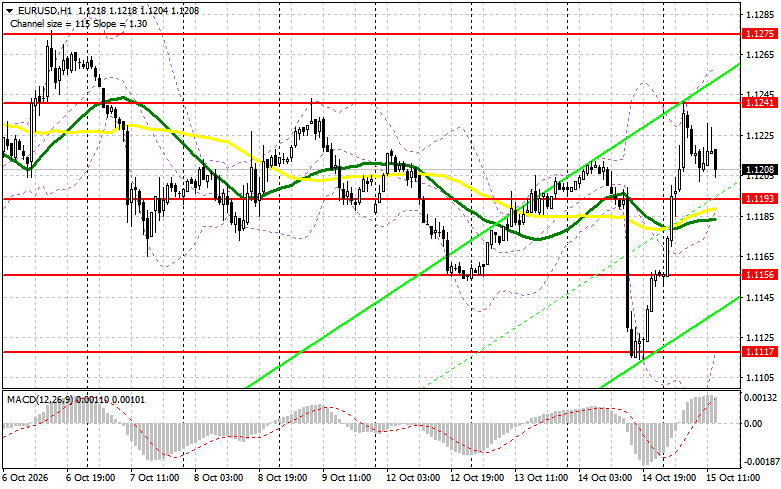Click the 1.1145 price axis value

coord(760,297)
